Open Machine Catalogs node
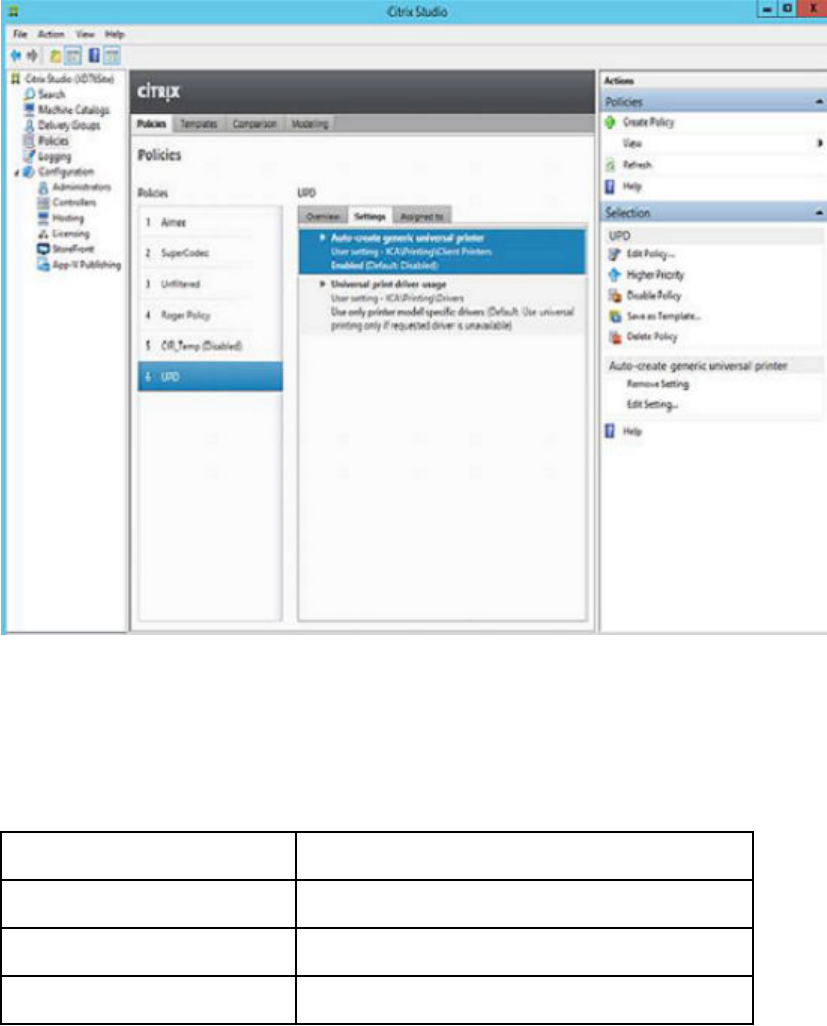The height and width of the screenshot is (1026, 827). click(73, 109)
